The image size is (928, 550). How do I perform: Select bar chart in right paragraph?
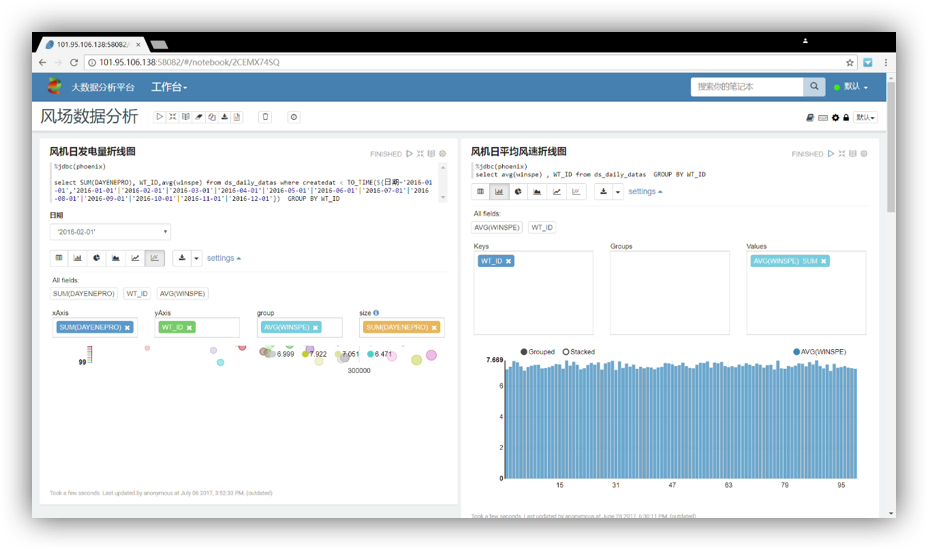point(499,192)
